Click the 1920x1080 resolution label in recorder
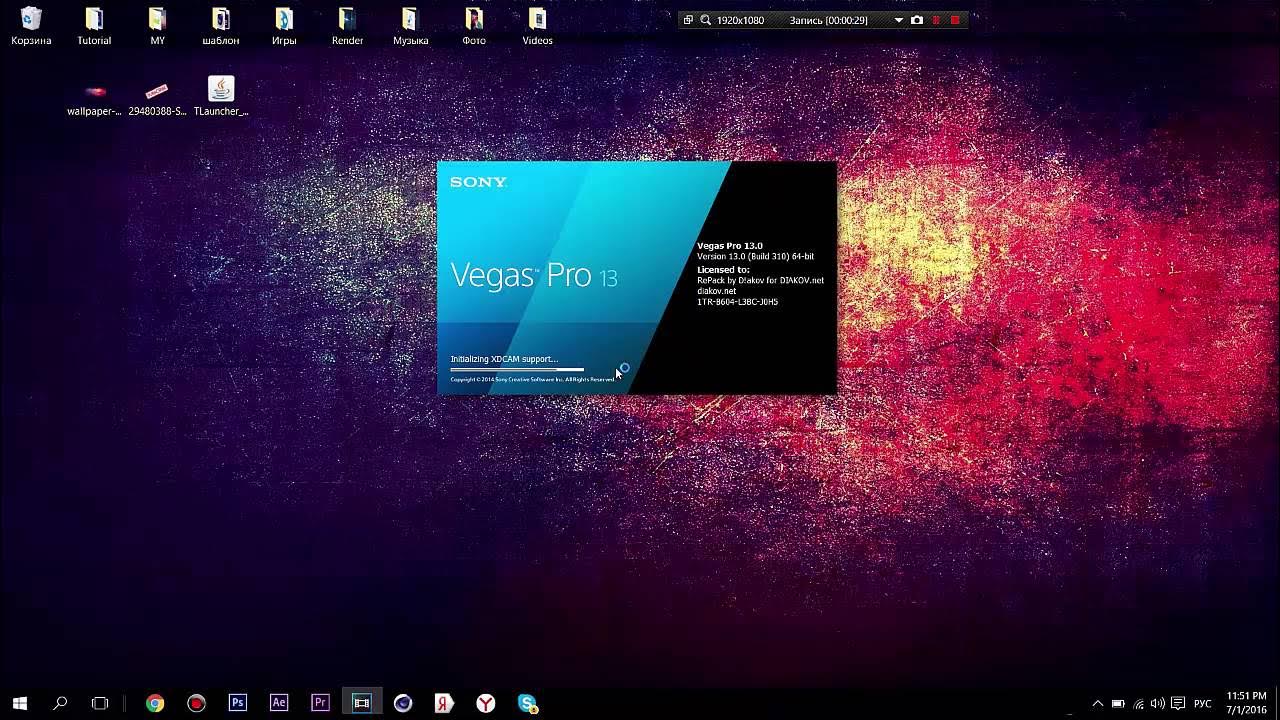This screenshot has height=720, width=1280. click(741, 20)
